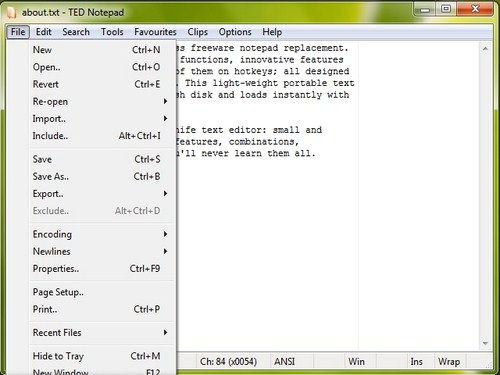Open the Options menu
The image size is (500, 375).
(x=235, y=32)
